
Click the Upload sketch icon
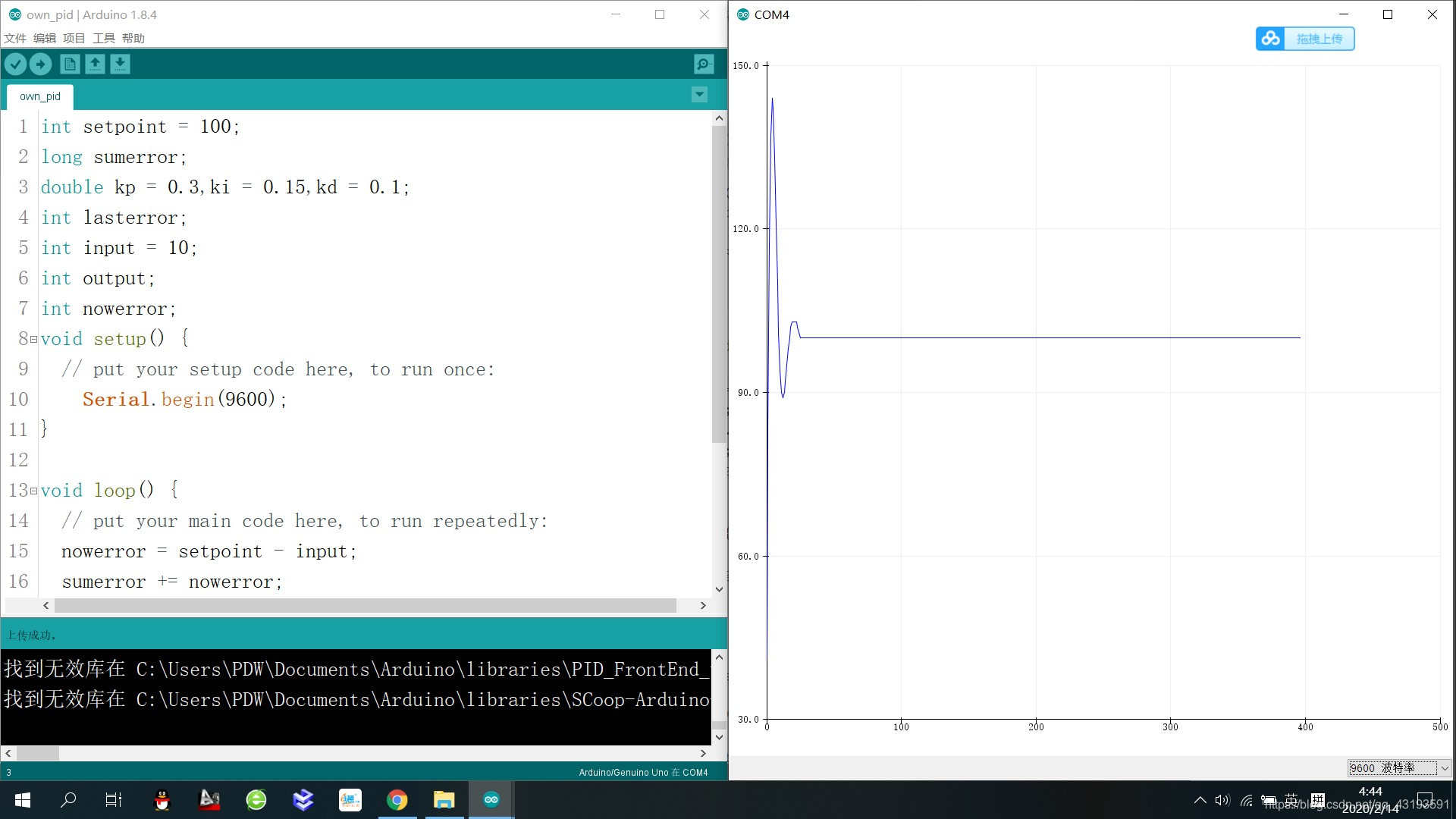click(41, 64)
